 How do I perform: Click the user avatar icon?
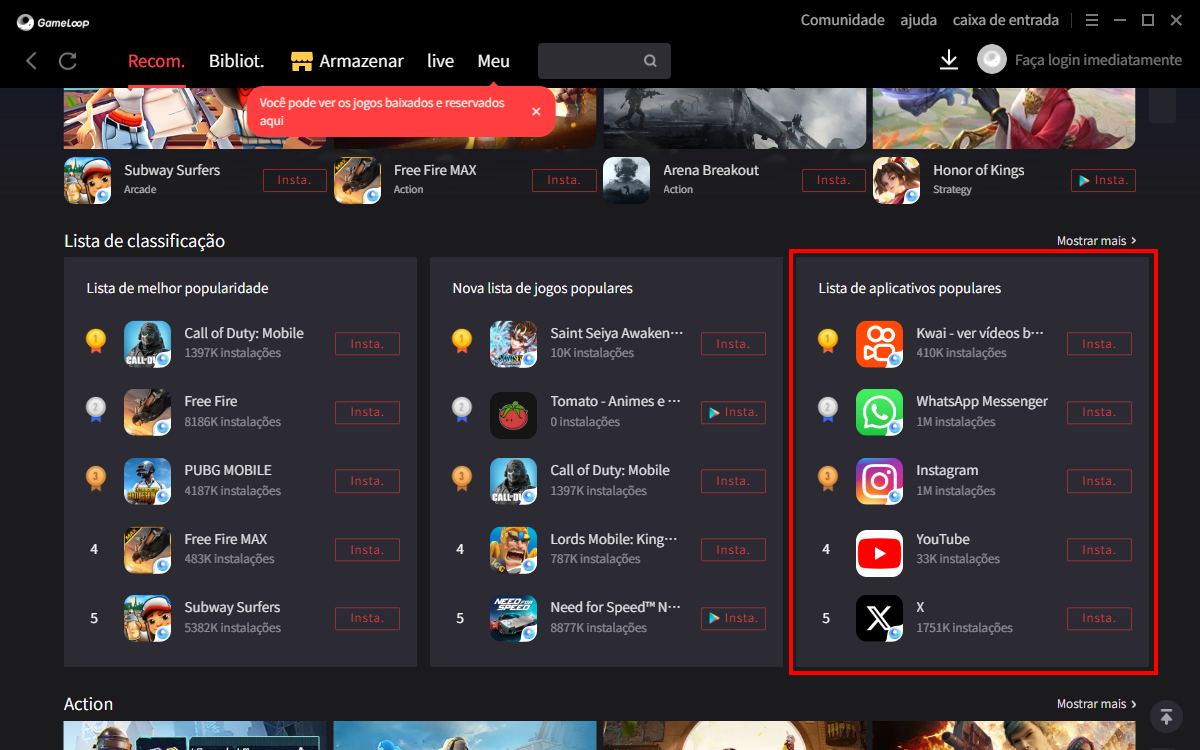(992, 60)
